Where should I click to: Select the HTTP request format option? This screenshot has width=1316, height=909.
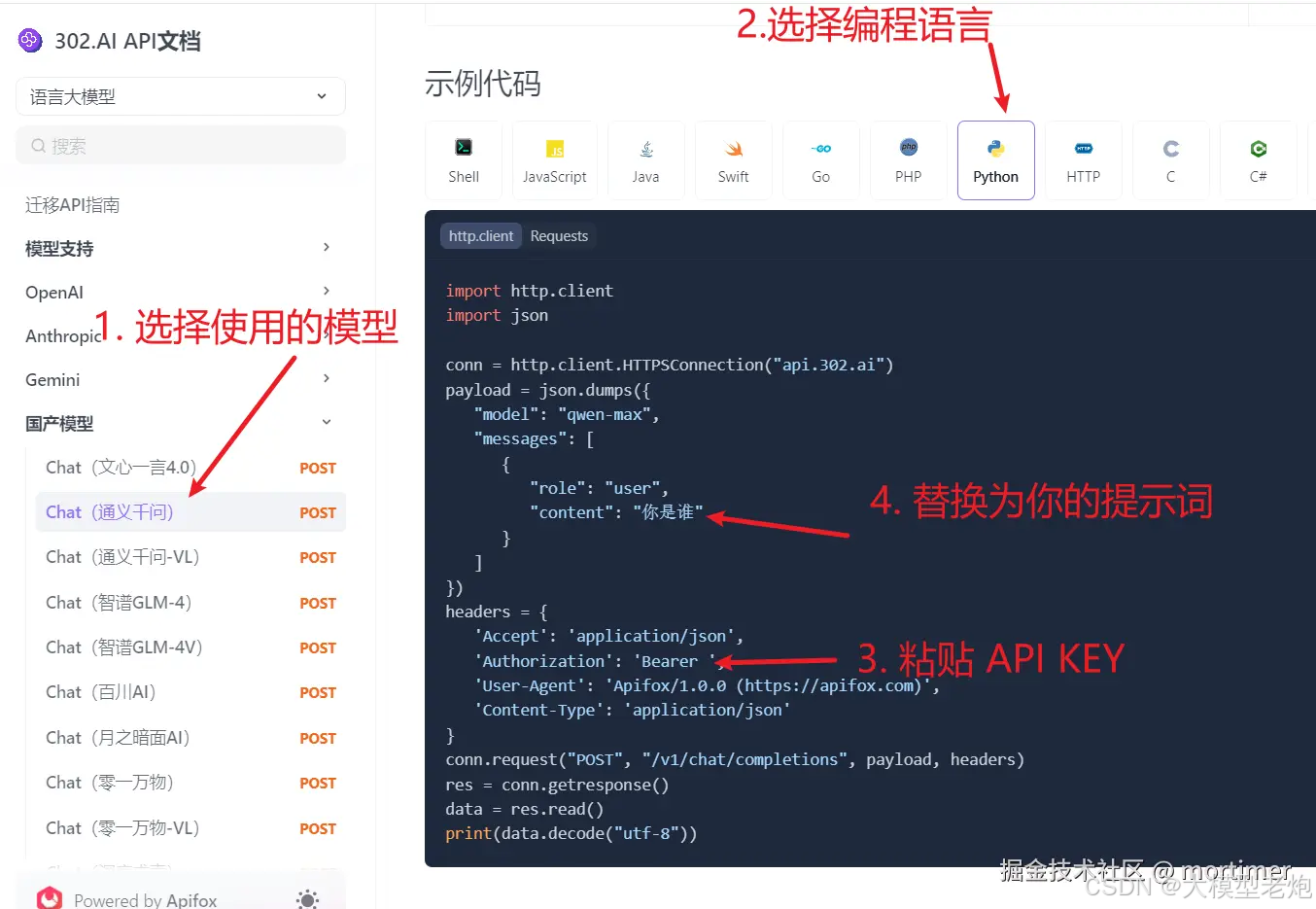pos(1083,159)
